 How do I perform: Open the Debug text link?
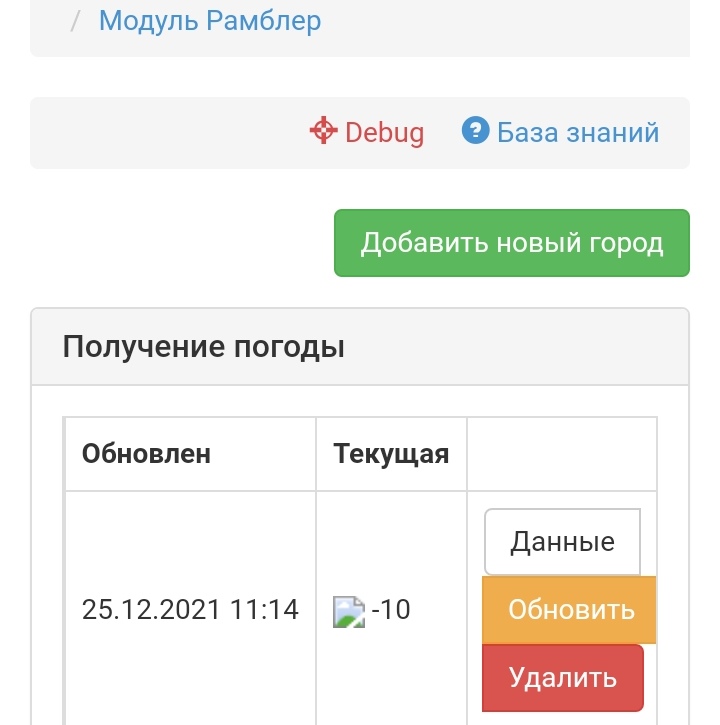point(384,132)
